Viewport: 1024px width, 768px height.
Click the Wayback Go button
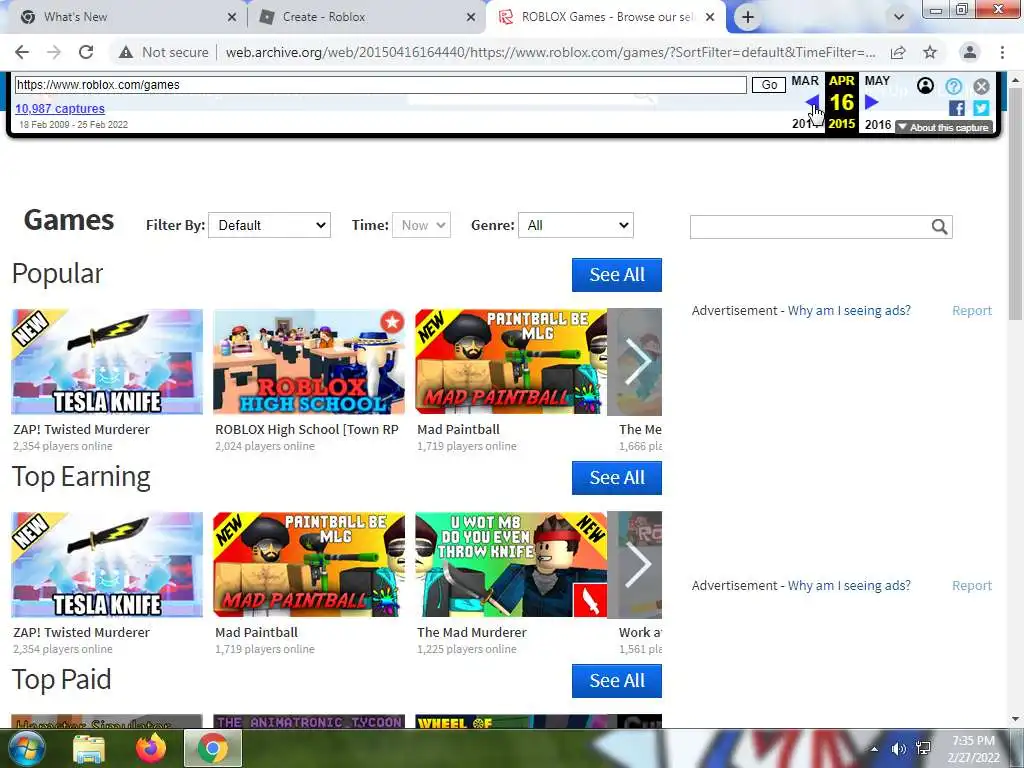pos(769,85)
